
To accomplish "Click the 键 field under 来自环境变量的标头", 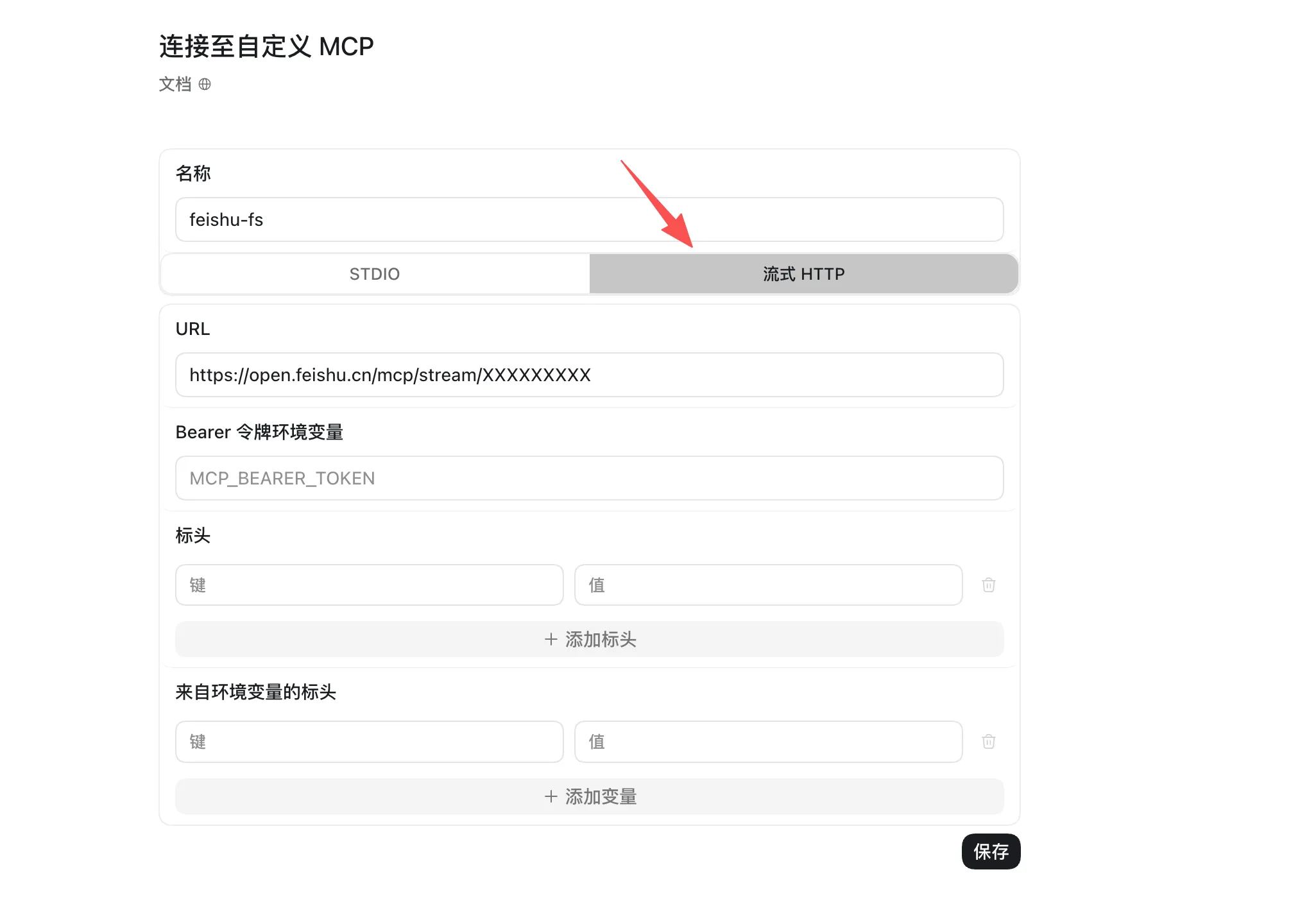I will [370, 742].
